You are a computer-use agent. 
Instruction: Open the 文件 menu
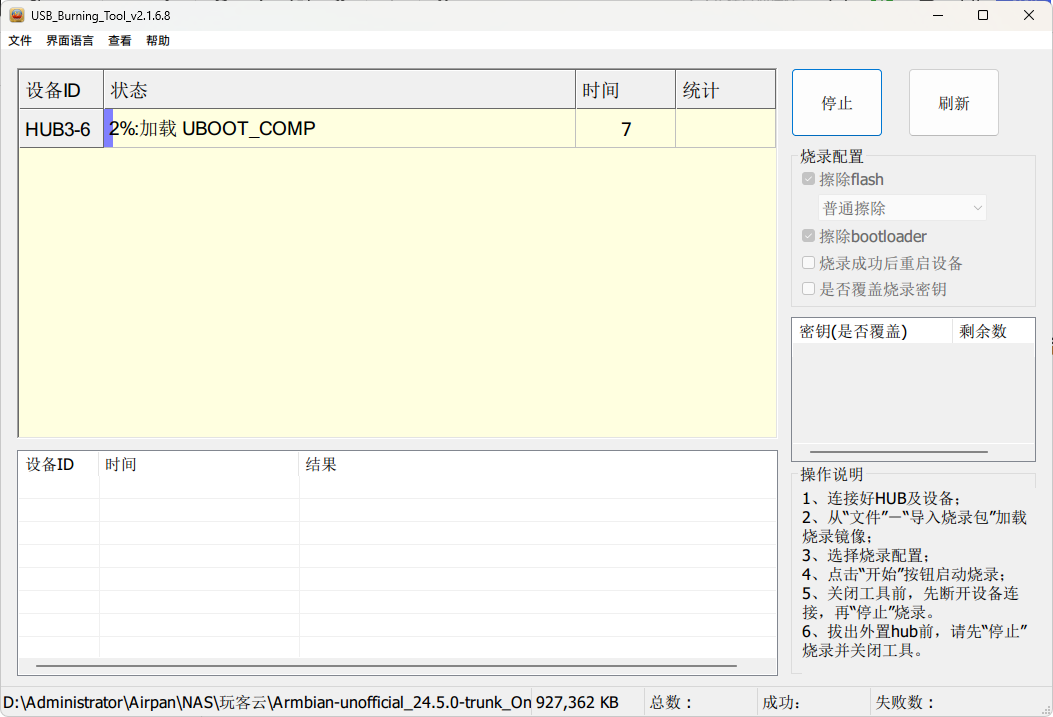20,41
